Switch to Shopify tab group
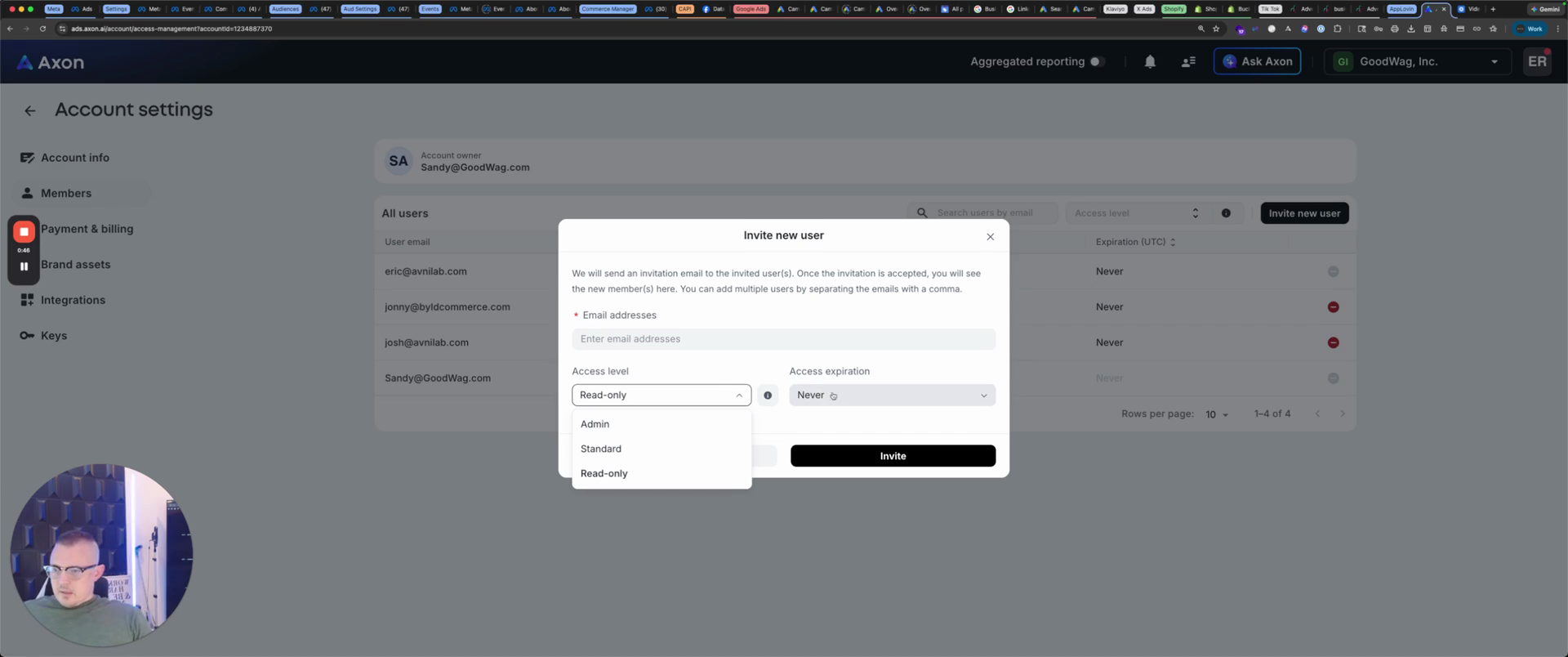The width and height of the screenshot is (1568, 657). (x=1174, y=9)
